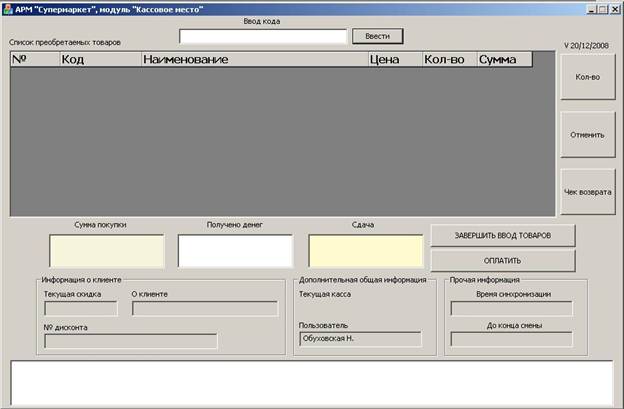The height and width of the screenshot is (409, 624).
Task: Click ЗАВЕРШИТЬ ВВОД ТОВАРОВ button
Action: point(503,236)
